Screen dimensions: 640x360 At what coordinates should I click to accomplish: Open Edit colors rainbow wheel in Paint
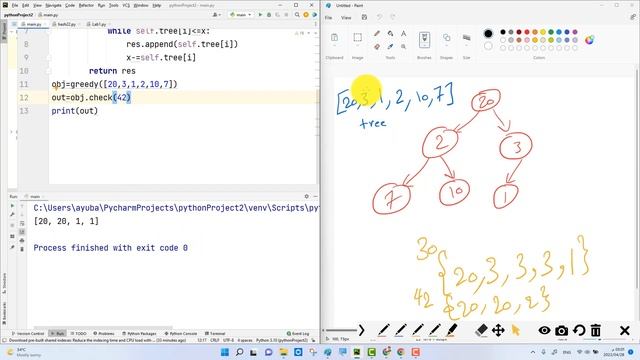tap(589, 40)
